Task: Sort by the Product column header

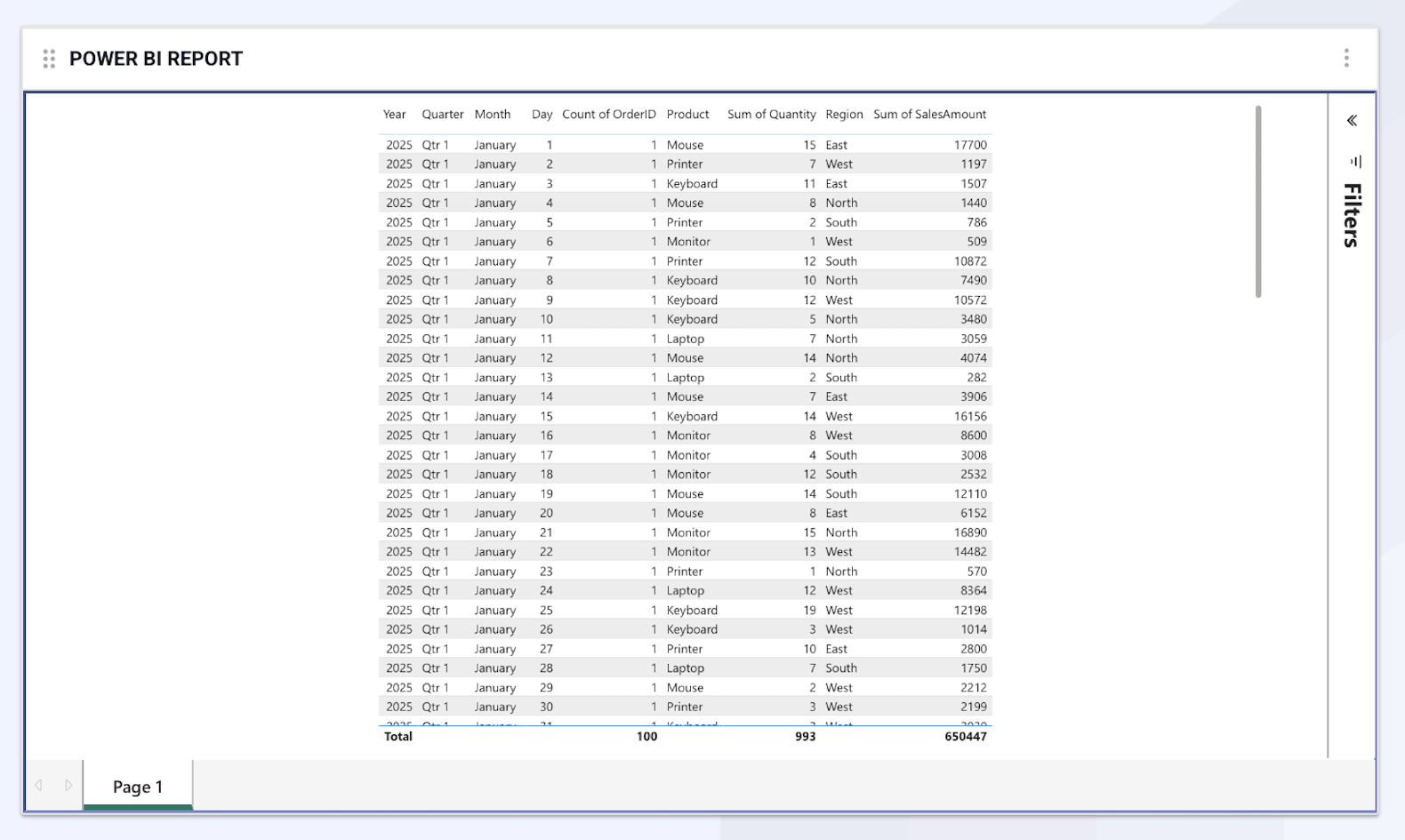Action: point(687,115)
